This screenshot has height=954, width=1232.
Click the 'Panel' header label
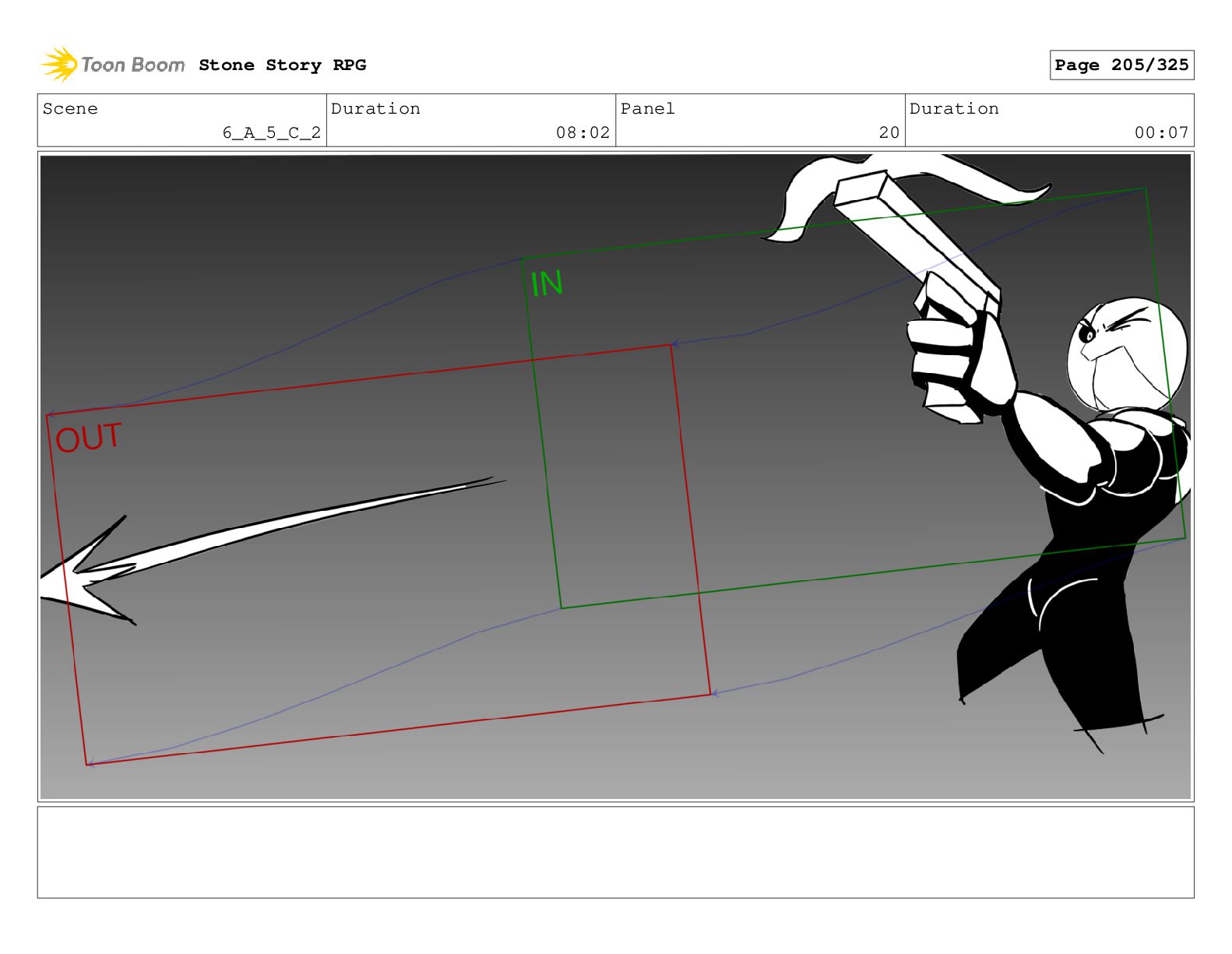[x=647, y=109]
